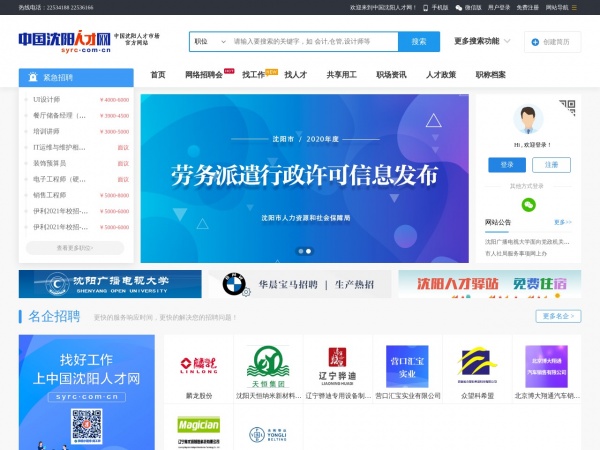The image size is (600, 450).
Task: Open the 辽宁骅迪 company logo
Action: [x=338, y=367]
